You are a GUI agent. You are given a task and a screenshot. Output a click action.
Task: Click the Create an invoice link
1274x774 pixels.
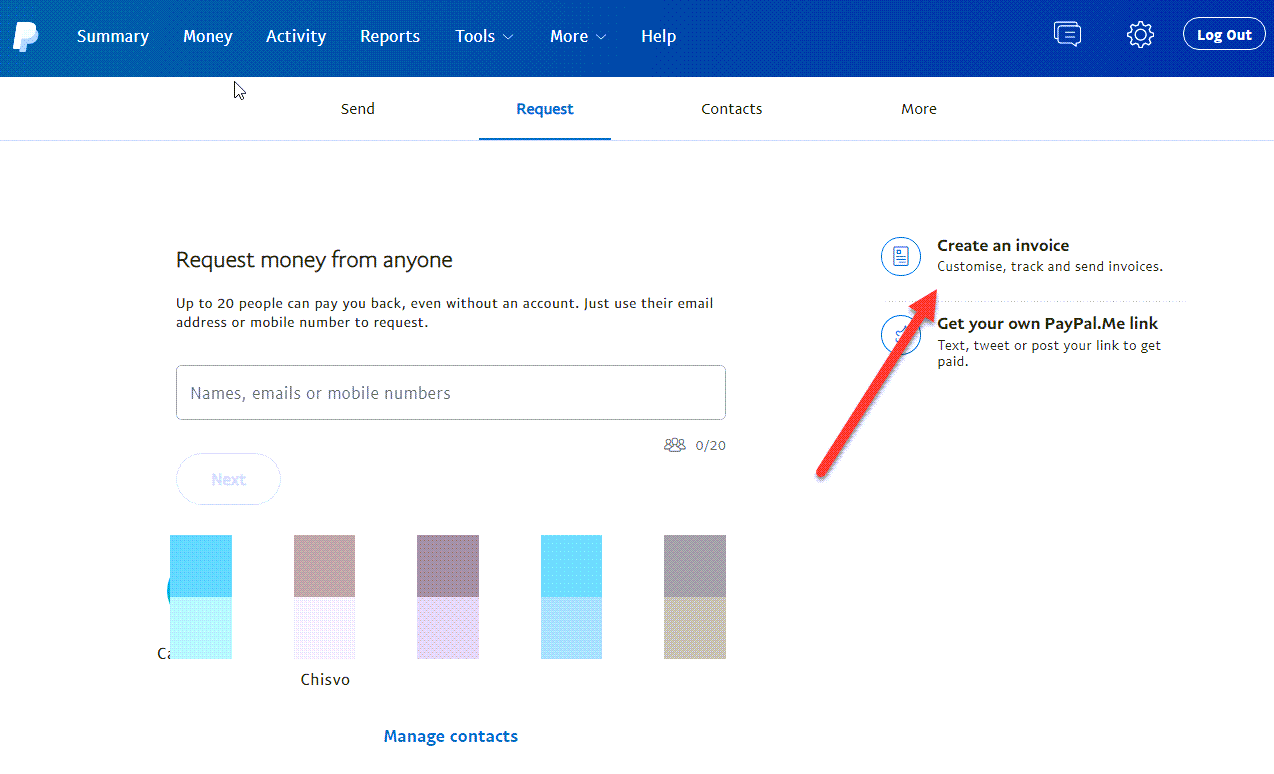click(1003, 245)
